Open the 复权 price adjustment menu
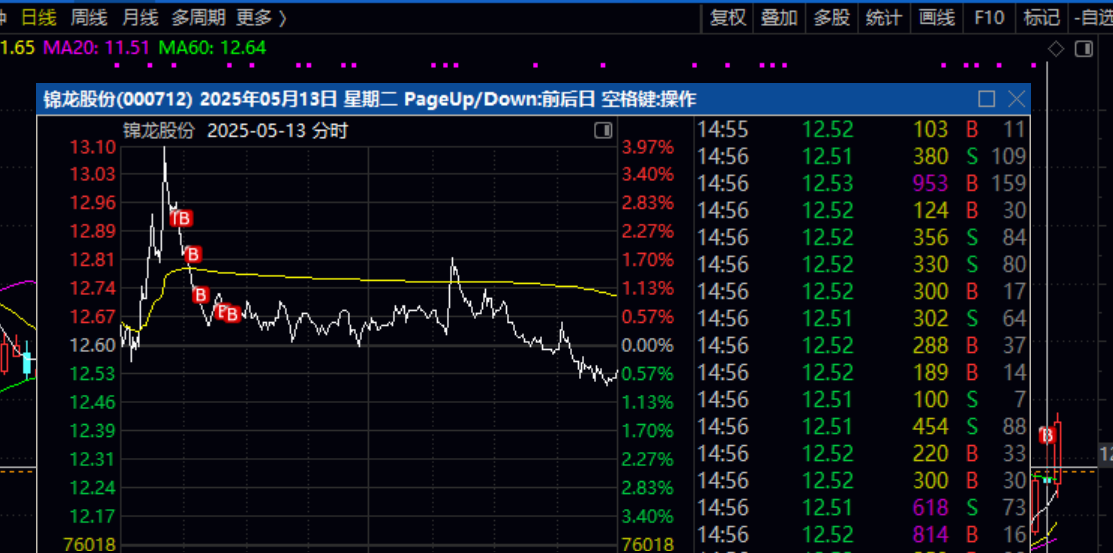The width and height of the screenshot is (1113, 553). [728, 18]
